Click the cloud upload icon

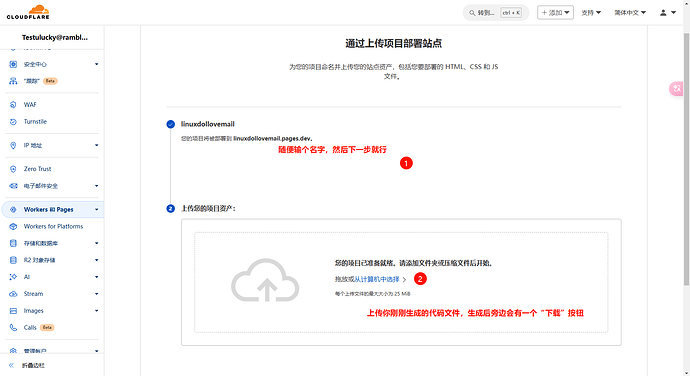265,280
